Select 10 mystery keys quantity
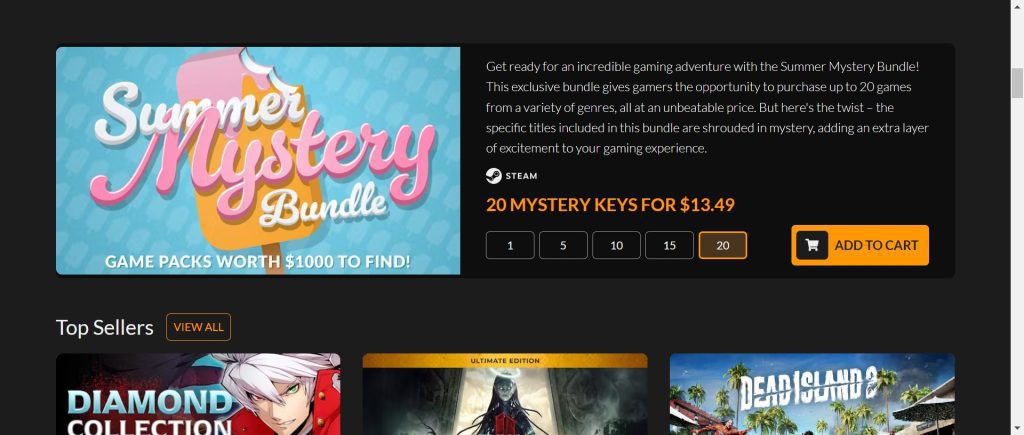The width and height of the screenshot is (1024, 435). (x=616, y=246)
